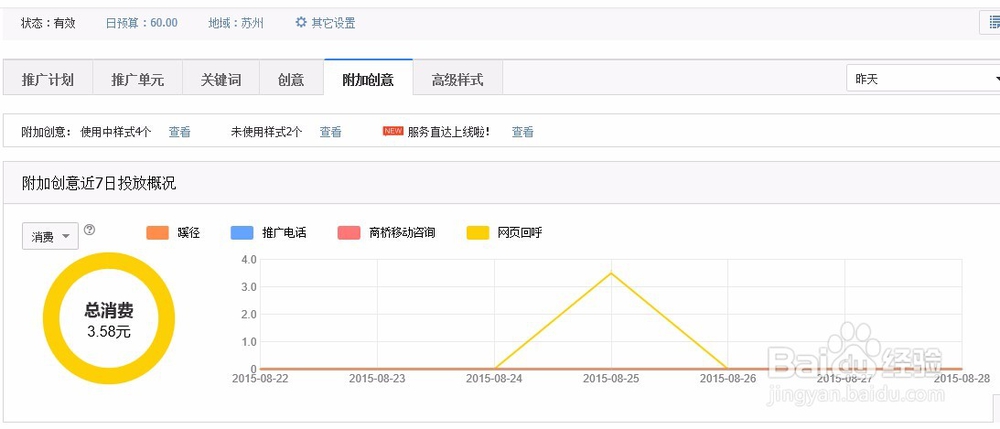Click the 2015-08-23 axis label
Image resolution: width=1000 pixels, height=429 pixels.
pyautogui.click(x=377, y=378)
